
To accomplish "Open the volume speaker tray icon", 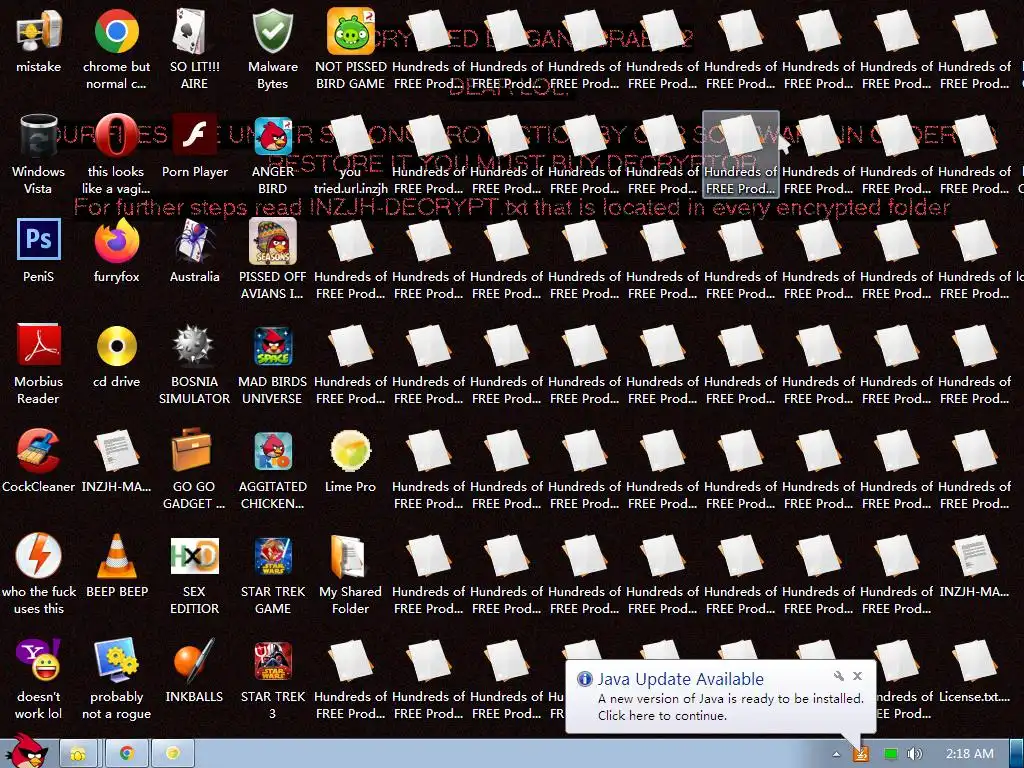I will click(x=914, y=754).
